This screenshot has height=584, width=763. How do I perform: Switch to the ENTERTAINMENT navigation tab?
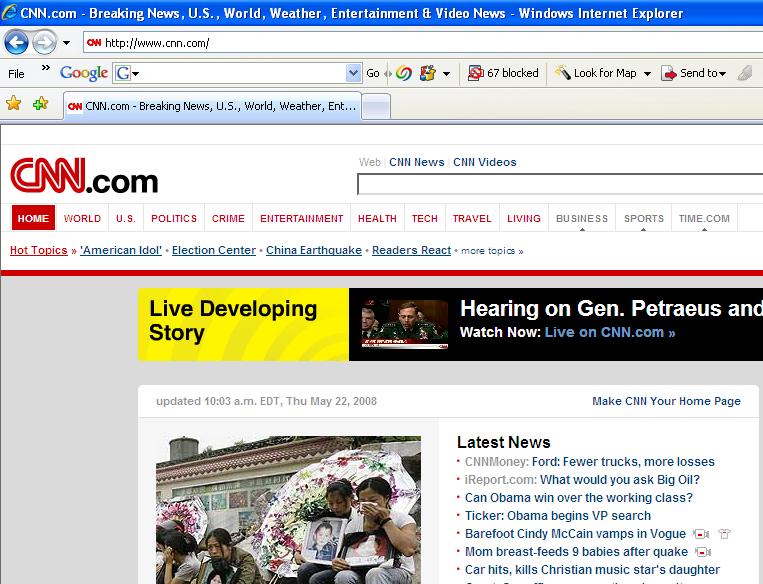click(301, 218)
